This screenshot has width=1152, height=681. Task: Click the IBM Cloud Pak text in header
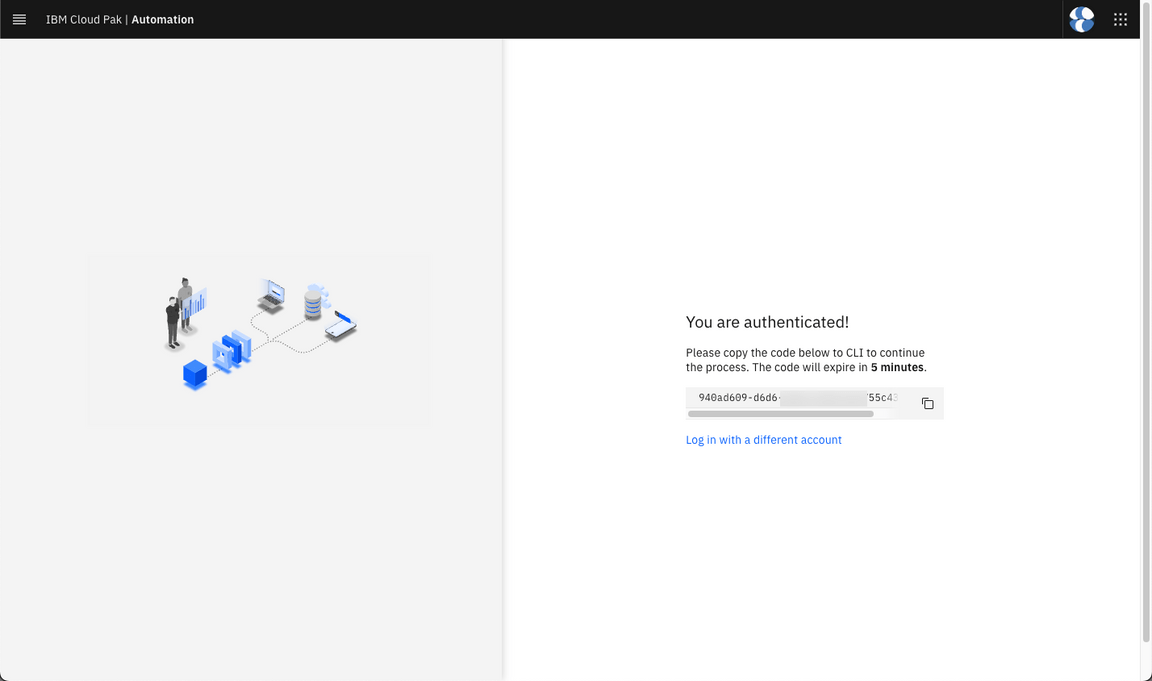pyautogui.click(x=84, y=20)
